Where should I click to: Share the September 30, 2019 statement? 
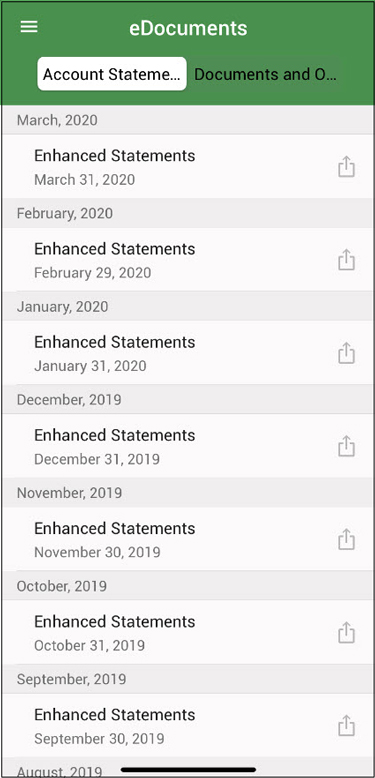(x=346, y=726)
